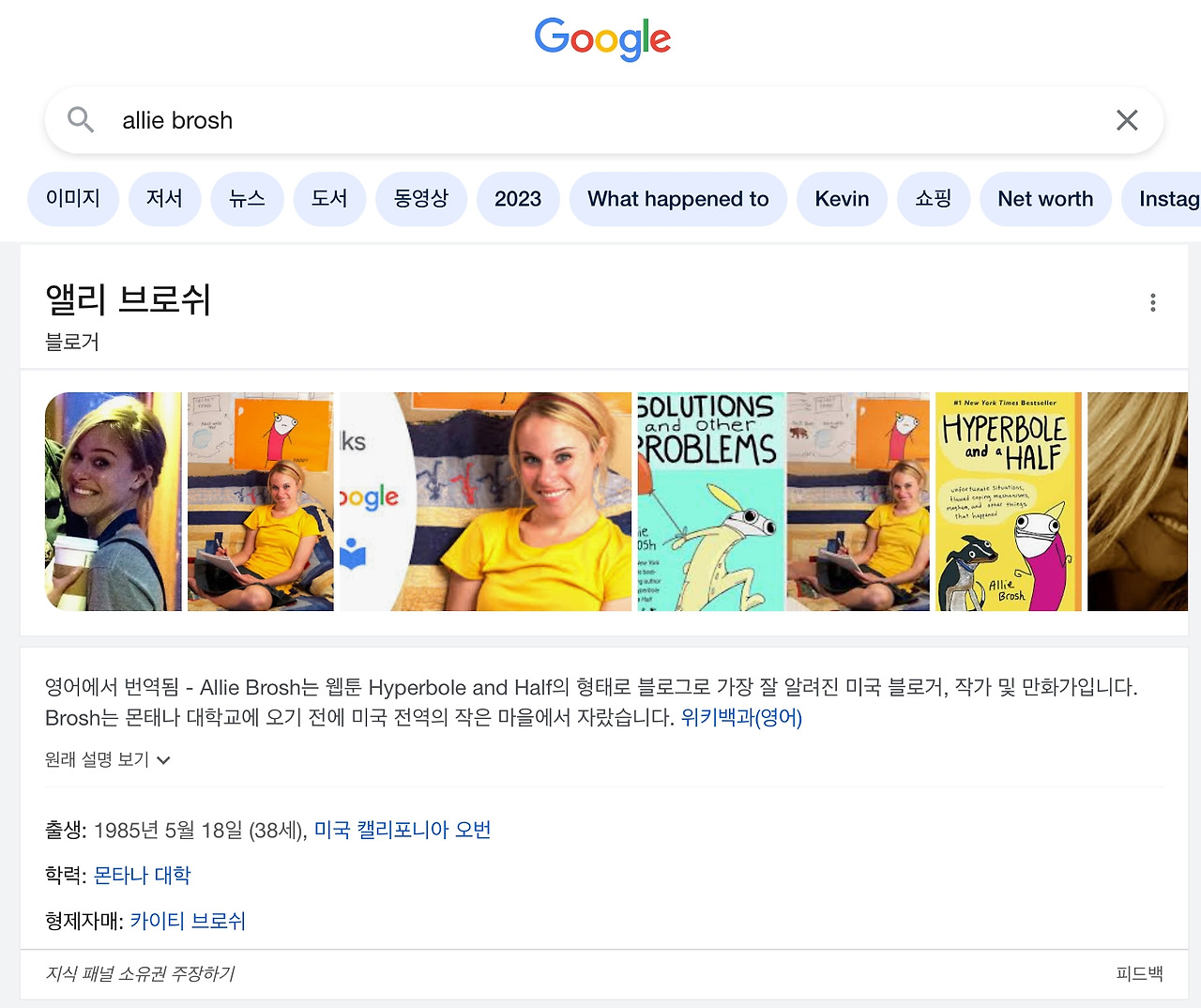The height and width of the screenshot is (1008, 1201).
Task: Select the 뉴스 filter chip
Action: [248, 199]
